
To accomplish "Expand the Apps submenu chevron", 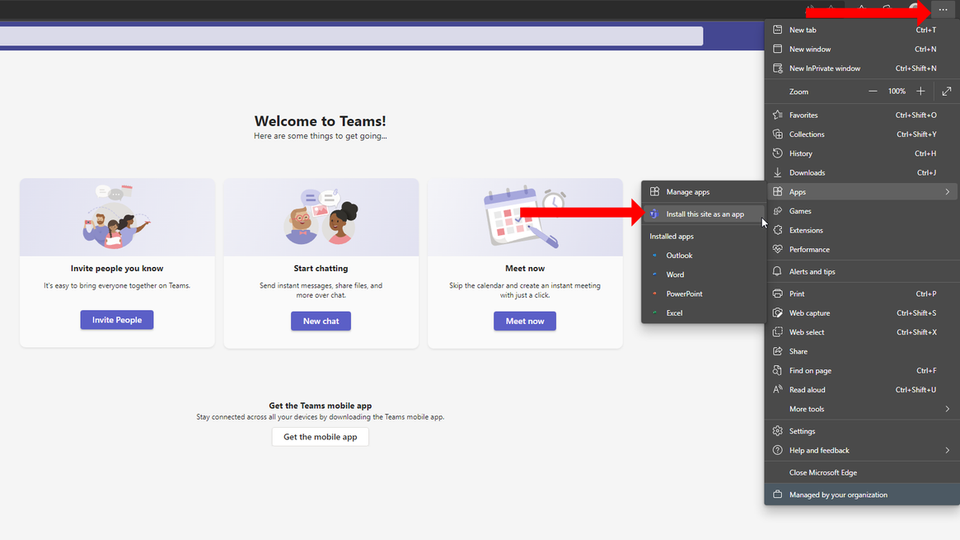I will coord(947,192).
